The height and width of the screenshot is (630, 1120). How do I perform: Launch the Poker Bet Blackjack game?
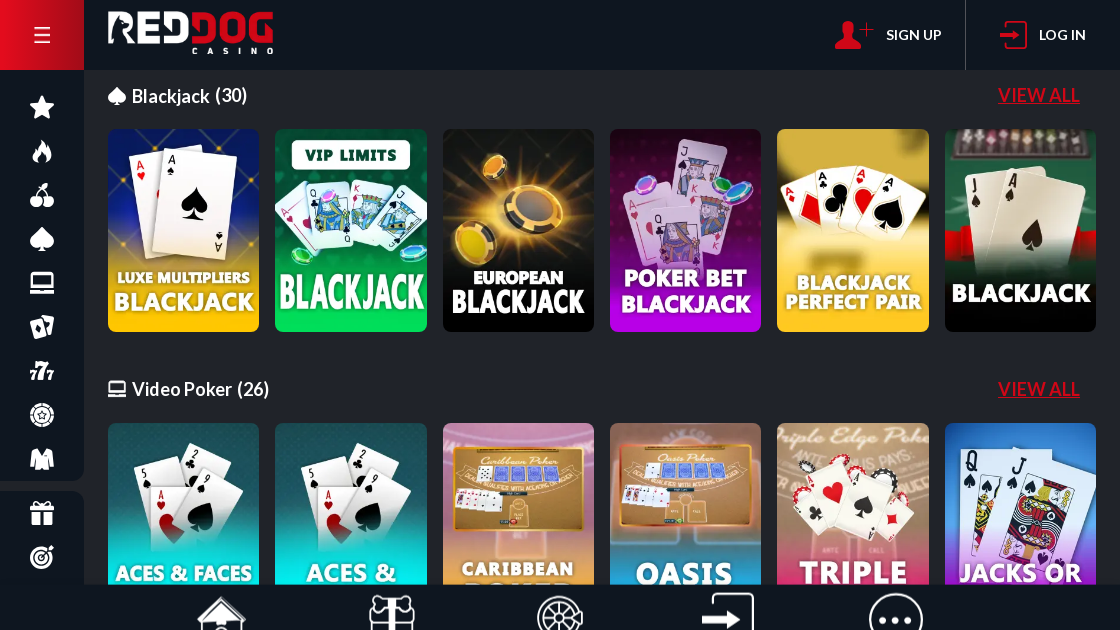click(685, 230)
